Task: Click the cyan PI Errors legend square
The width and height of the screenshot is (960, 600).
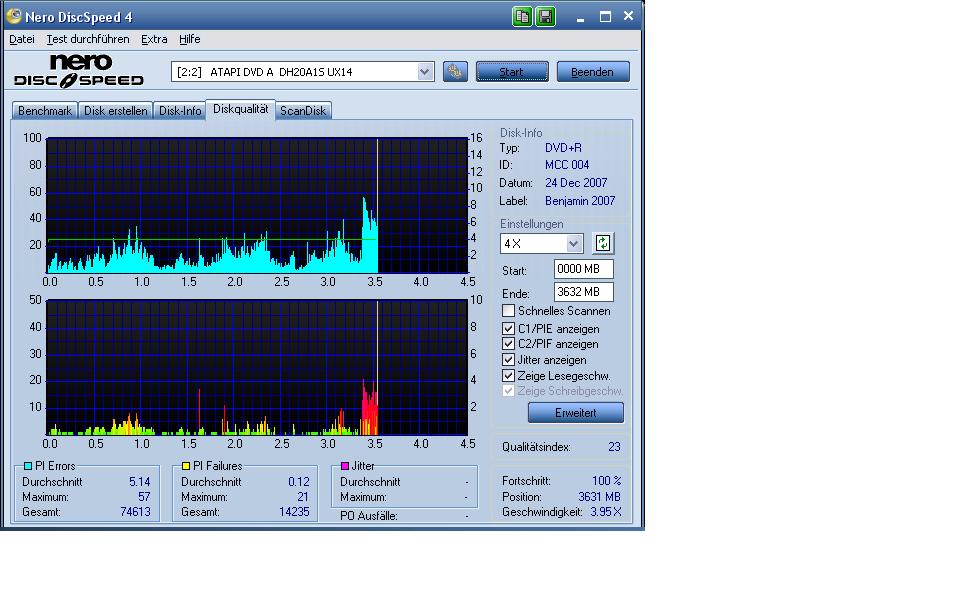Action: pyautogui.click(x=28, y=466)
